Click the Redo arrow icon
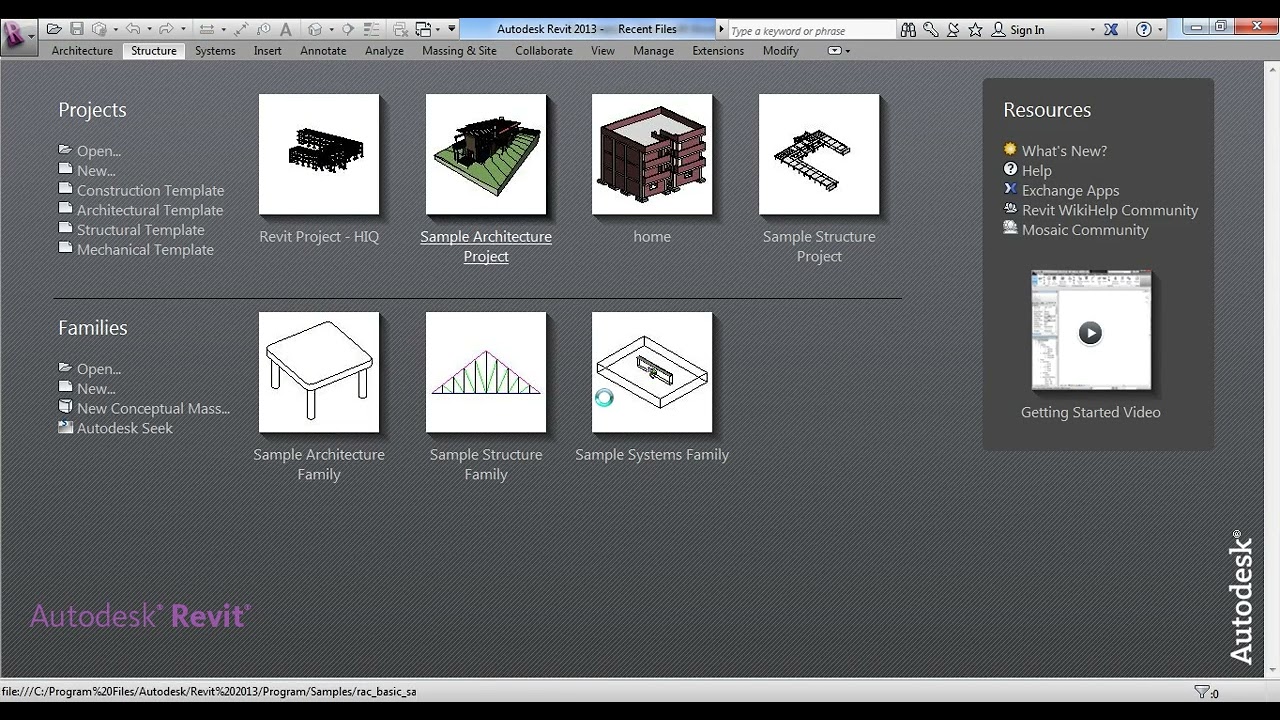 coord(166,29)
